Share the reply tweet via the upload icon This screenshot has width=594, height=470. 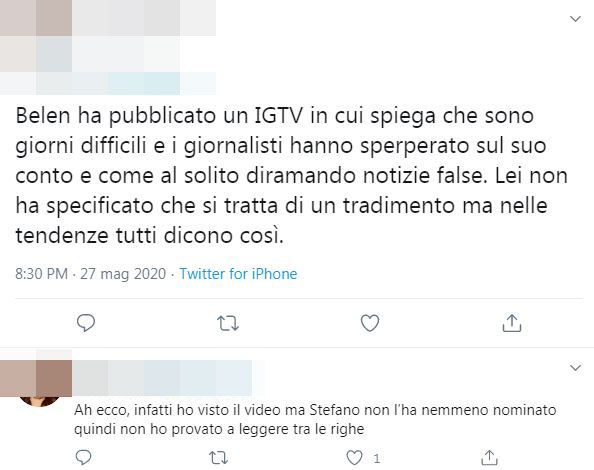pos(489,458)
